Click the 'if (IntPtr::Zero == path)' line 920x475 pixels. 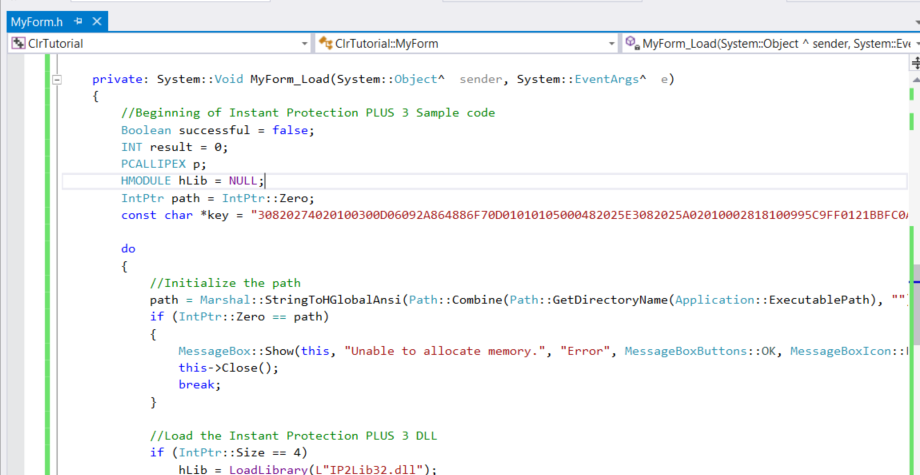coord(239,317)
